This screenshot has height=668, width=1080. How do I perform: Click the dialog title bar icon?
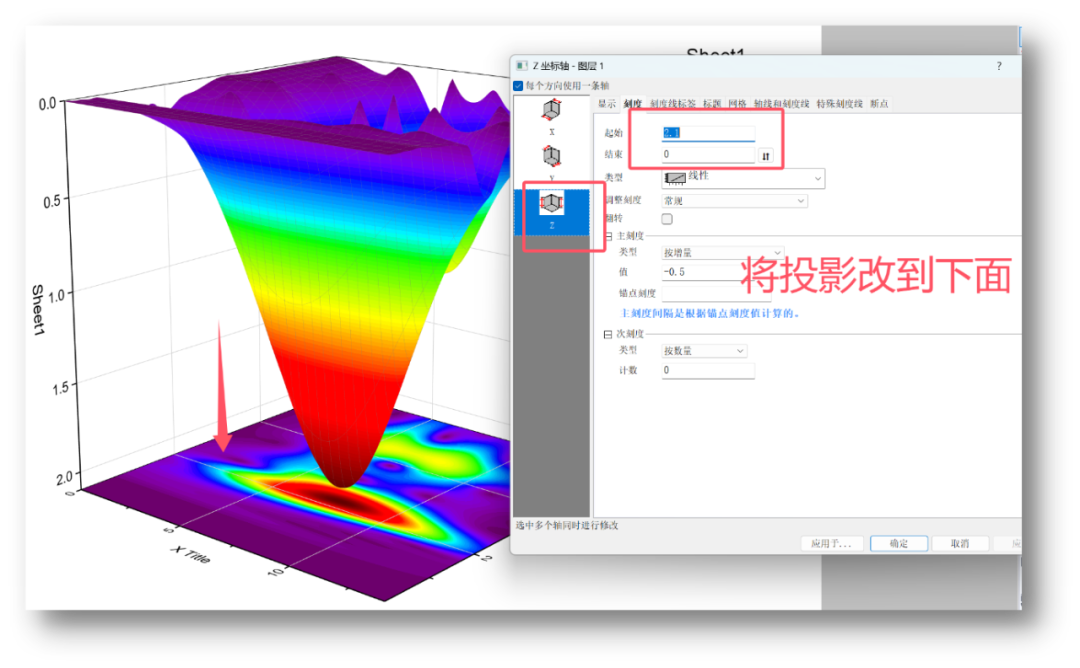pyautogui.click(x=521, y=66)
